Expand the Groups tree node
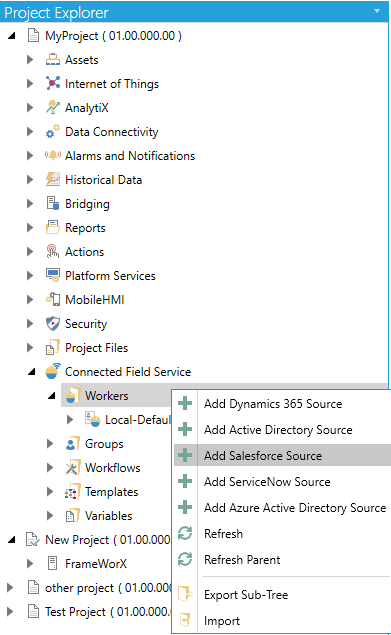391x635 pixels. [x=50, y=443]
